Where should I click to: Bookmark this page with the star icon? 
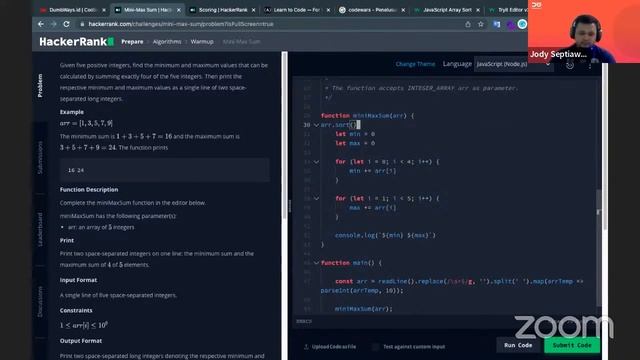481,24
